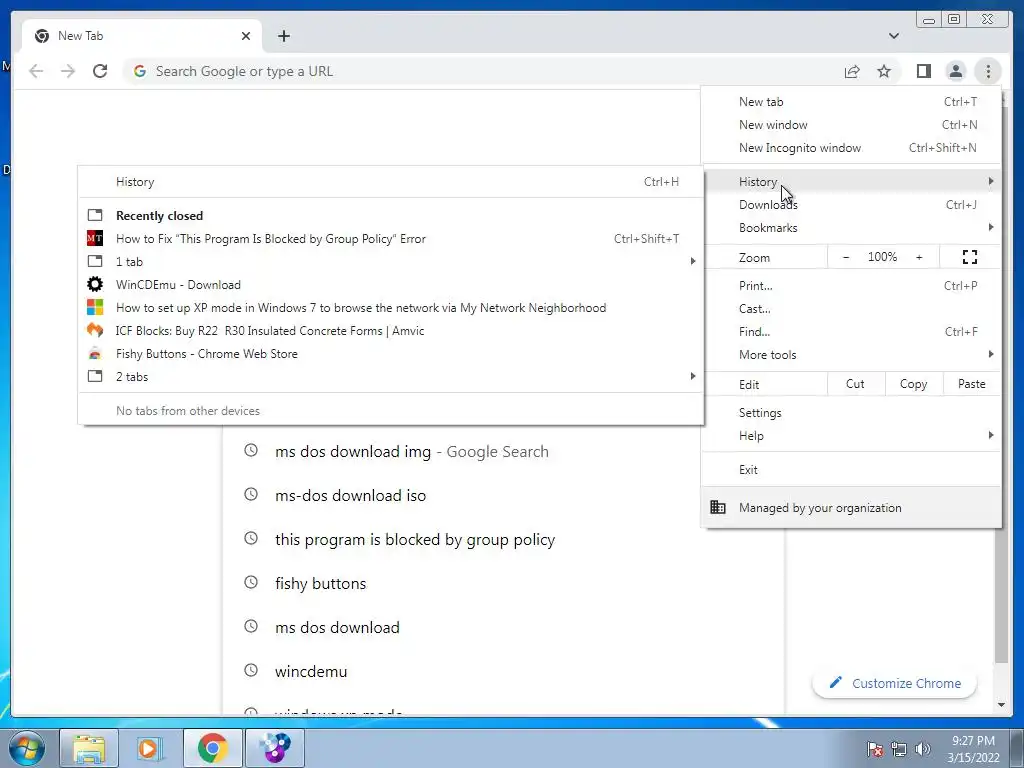Increase zoom with the plus button
1024x768 pixels.
point(919,257)
